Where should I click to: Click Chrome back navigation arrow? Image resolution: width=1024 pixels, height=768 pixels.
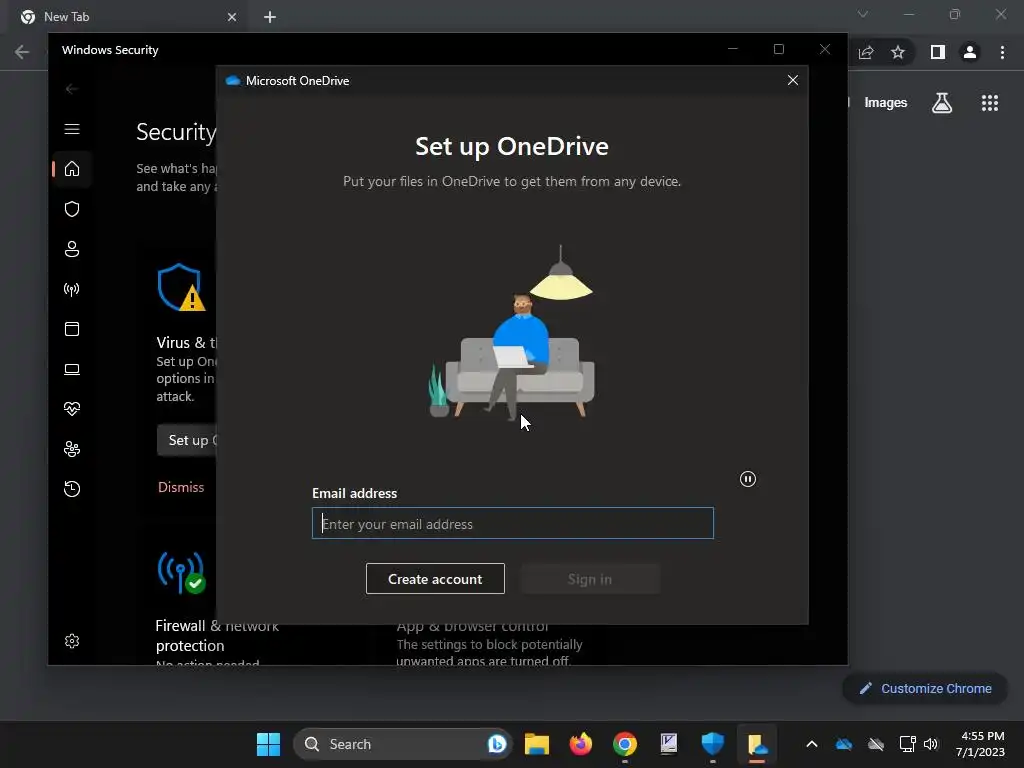(x=22, y=52)
